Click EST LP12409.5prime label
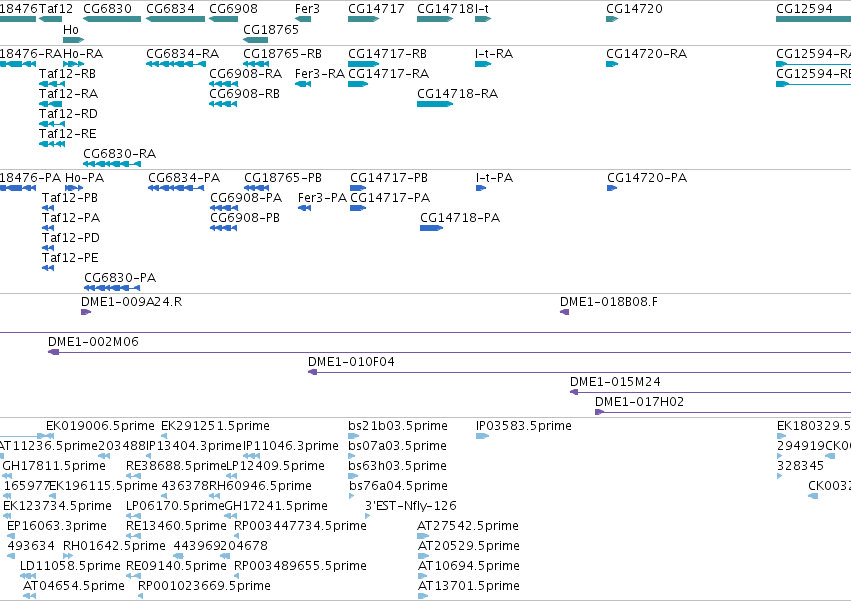The height and width of the screenshot is (601, 851). [276, 466]
